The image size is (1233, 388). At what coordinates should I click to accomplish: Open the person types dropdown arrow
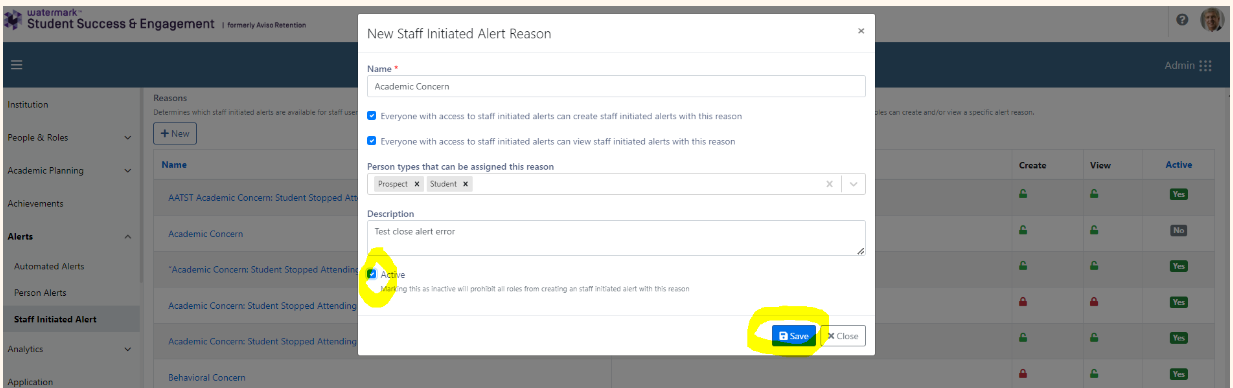point(853,184)
